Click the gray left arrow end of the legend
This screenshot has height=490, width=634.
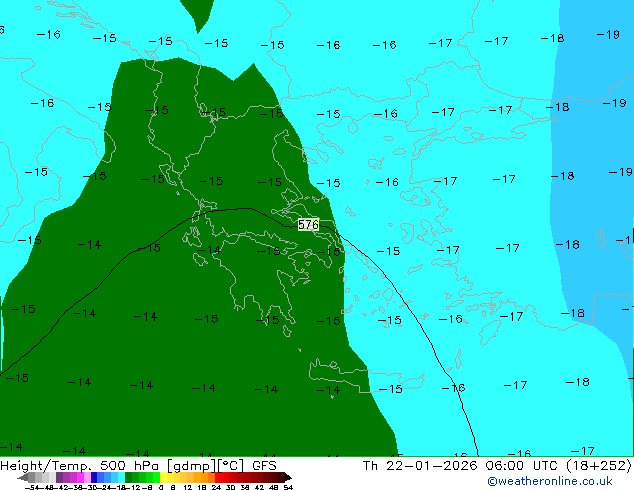coord(23,478)
